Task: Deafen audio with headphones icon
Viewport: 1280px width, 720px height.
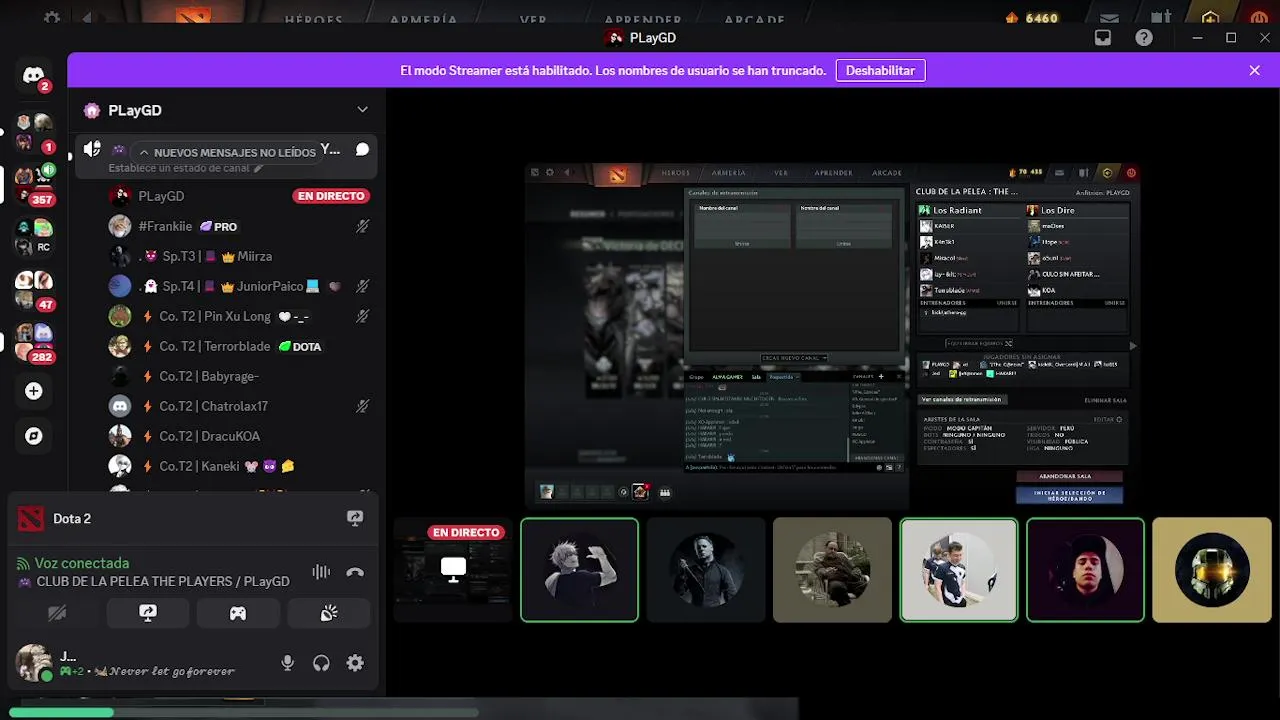Action: (x=321, y=663)
